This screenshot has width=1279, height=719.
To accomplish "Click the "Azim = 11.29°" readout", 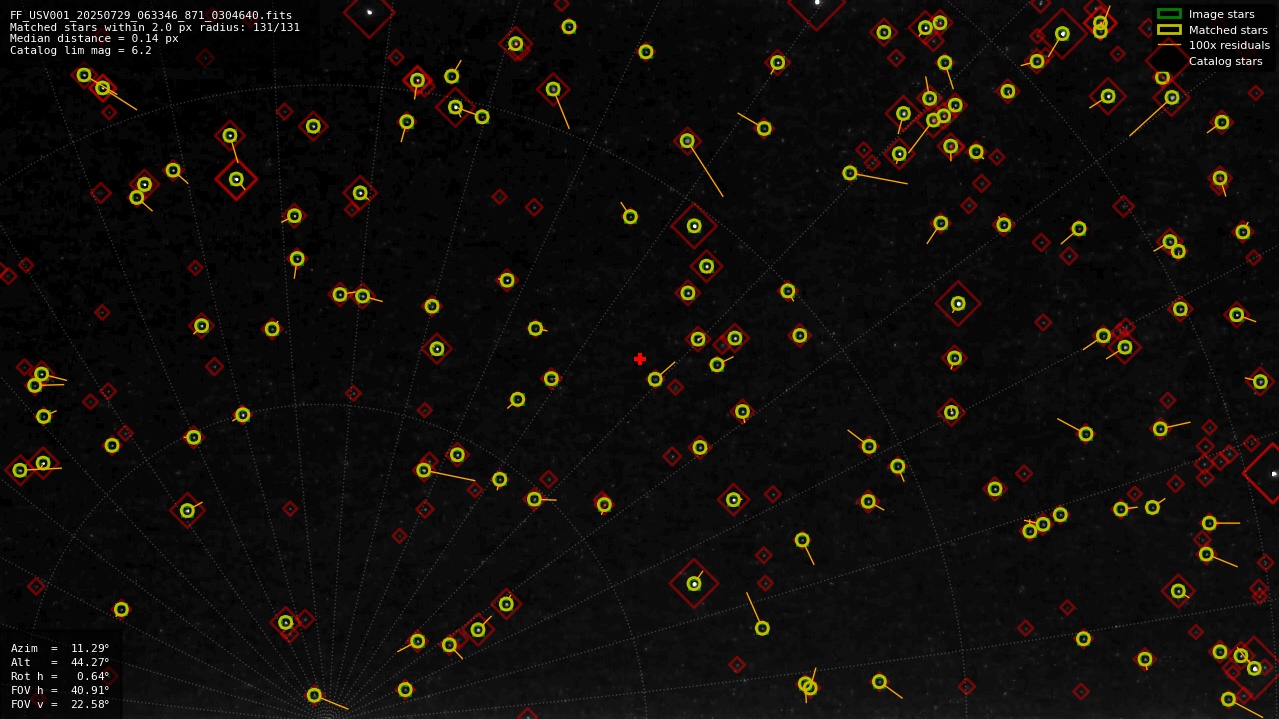I will [x=60, y=648].
